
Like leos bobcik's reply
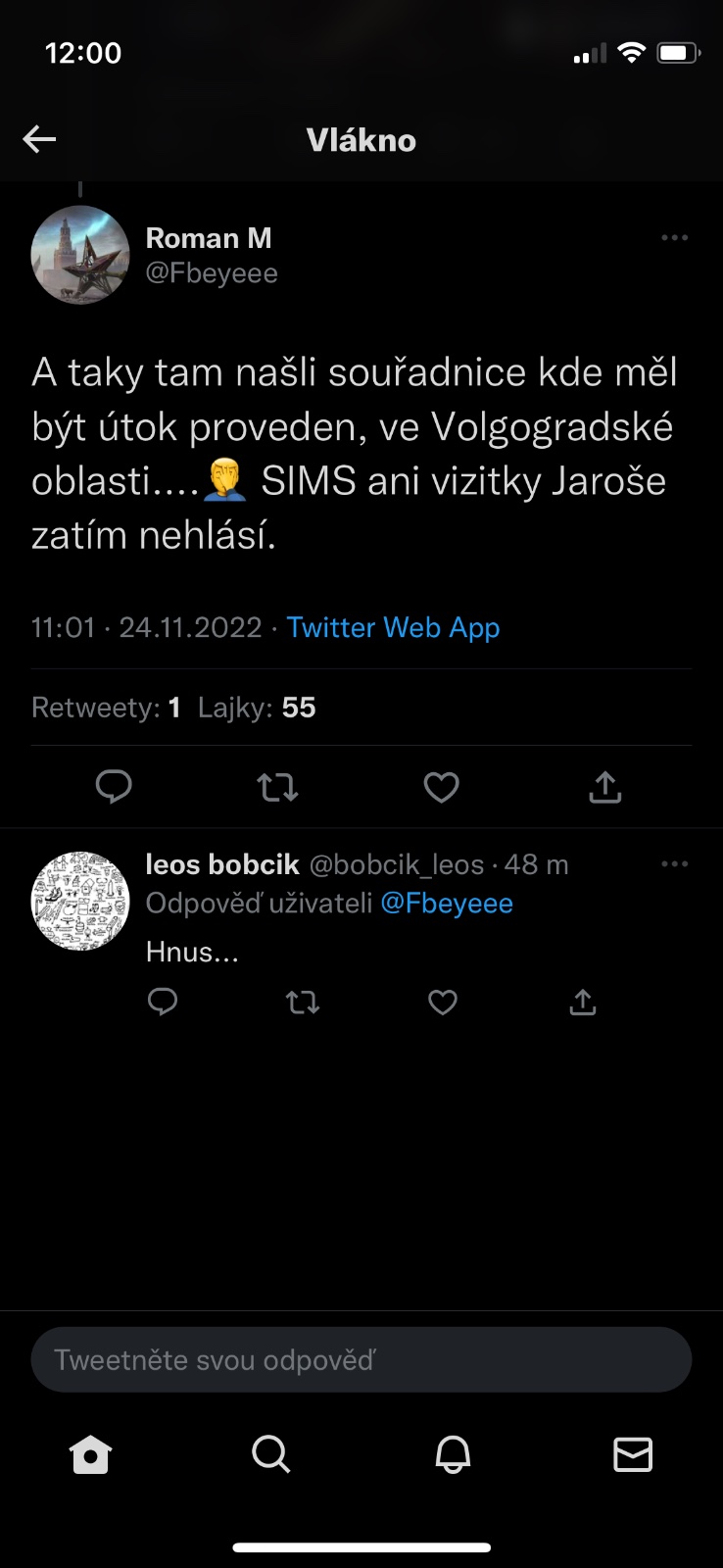coord(443,1002)
